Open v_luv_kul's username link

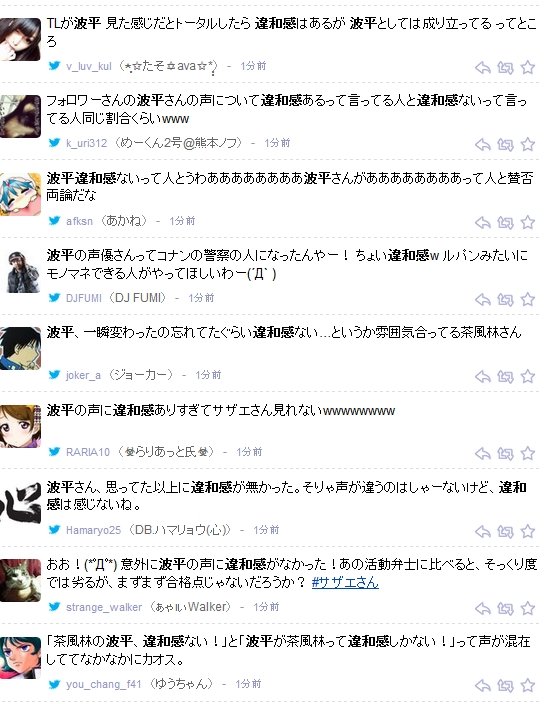tap(88, 66)
